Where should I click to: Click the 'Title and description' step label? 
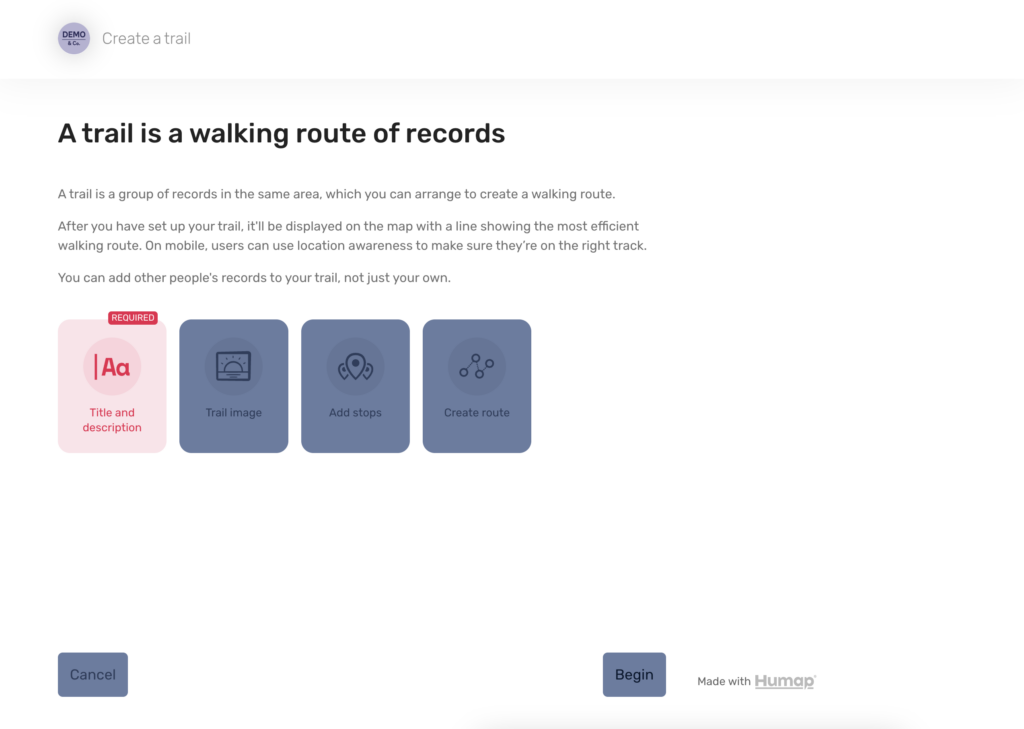pyautogui.click(x=112, y=420)
